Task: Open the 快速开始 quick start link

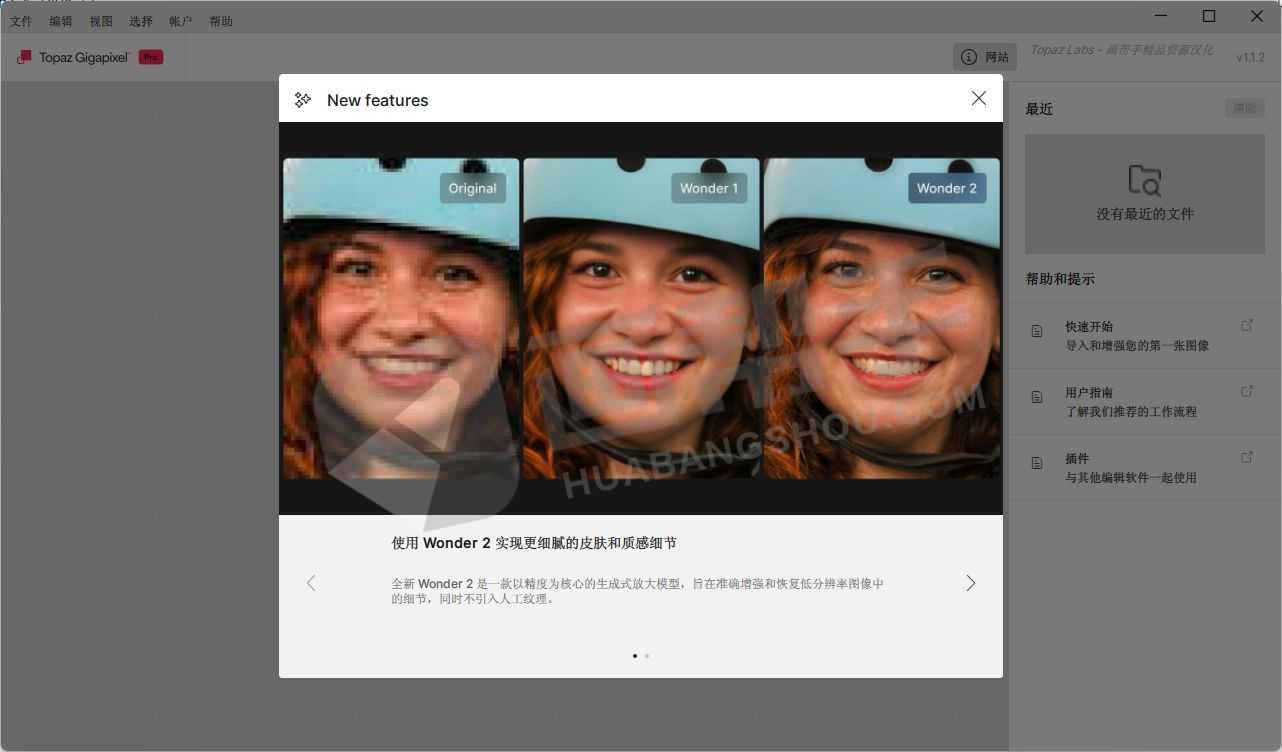Action: 1144,336
